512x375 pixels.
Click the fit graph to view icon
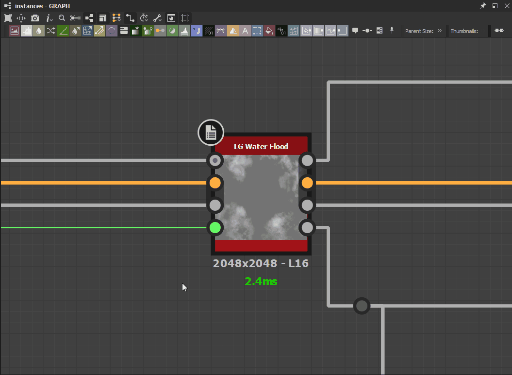point(8,18)
